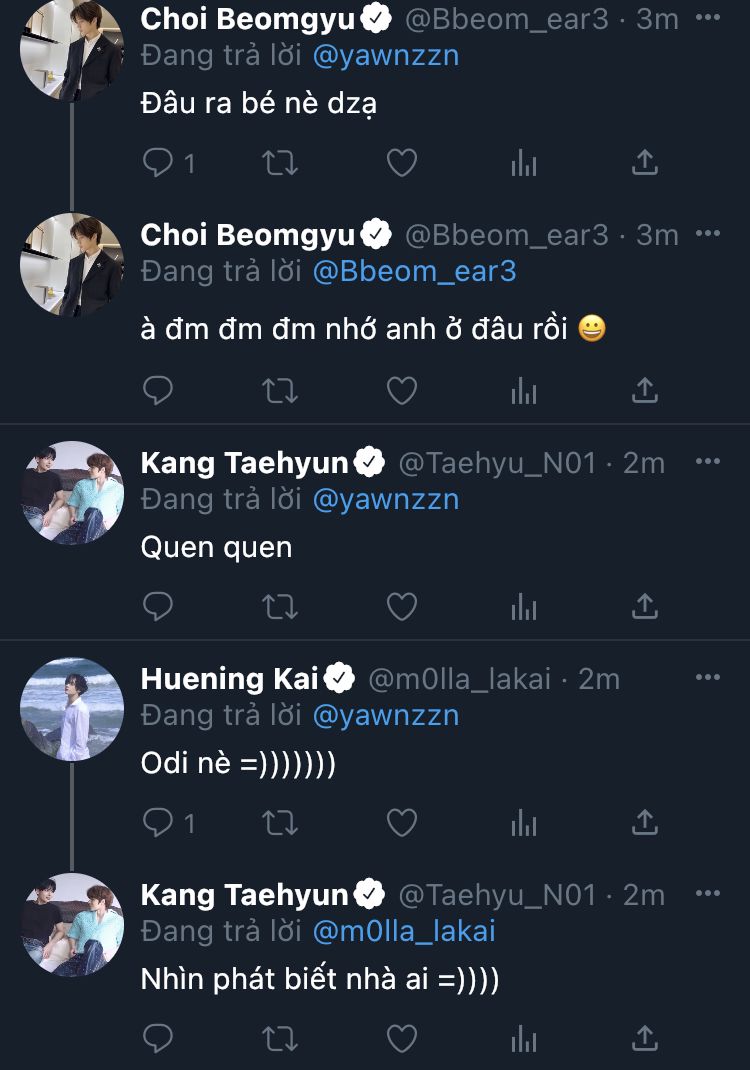The image size is (750, 1070).
Task: Retweet the tweet "Nhìn phát biết nhà ai"
Action: tap(280, 1038)
